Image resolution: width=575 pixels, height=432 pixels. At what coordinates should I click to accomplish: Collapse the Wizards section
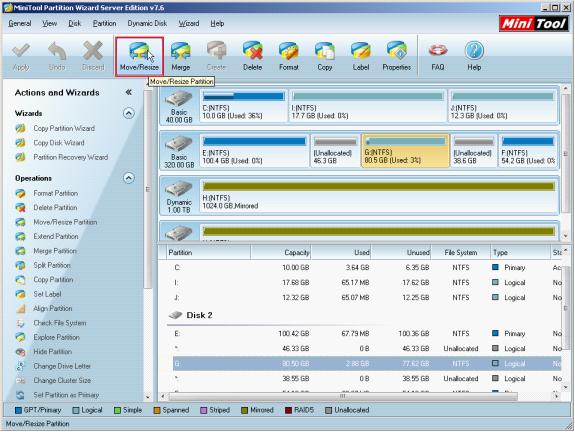tap(128, 113)
